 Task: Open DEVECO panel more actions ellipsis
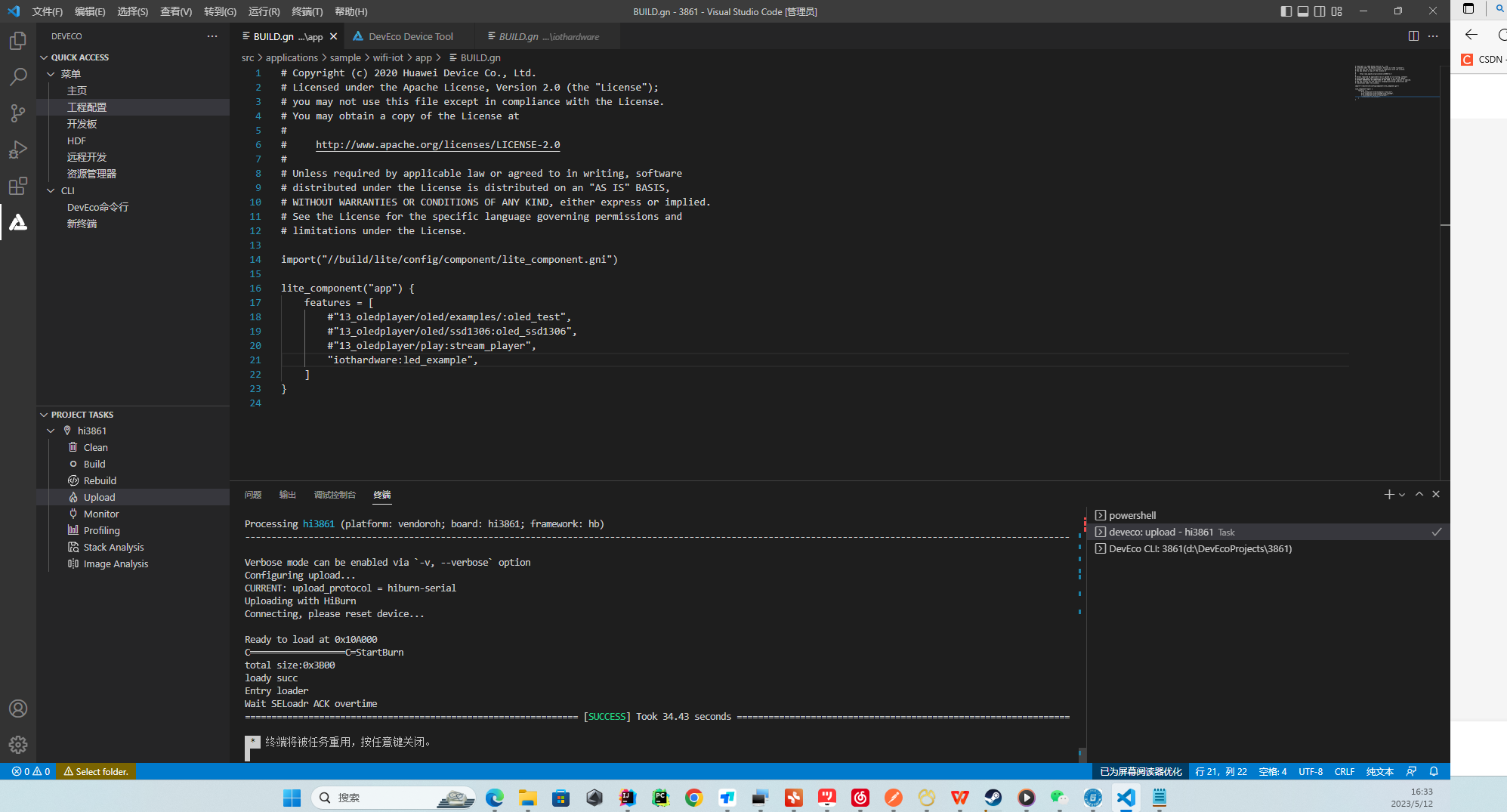click(212, 36)
